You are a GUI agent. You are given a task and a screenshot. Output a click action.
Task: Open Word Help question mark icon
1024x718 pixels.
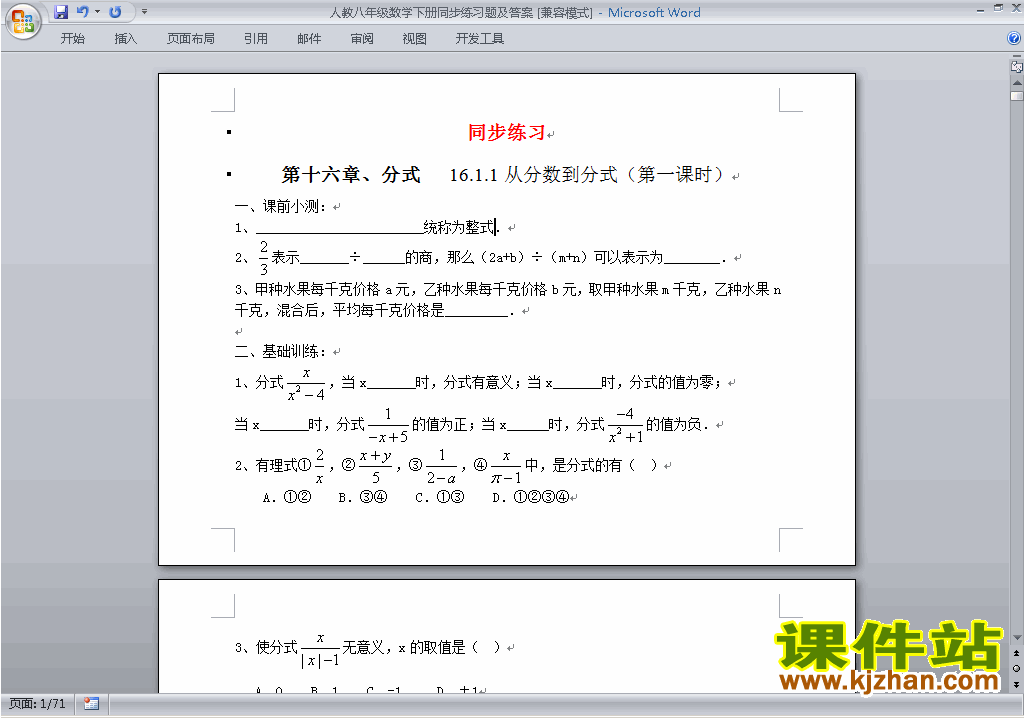pyautogui.click(x=1014, y=39)
